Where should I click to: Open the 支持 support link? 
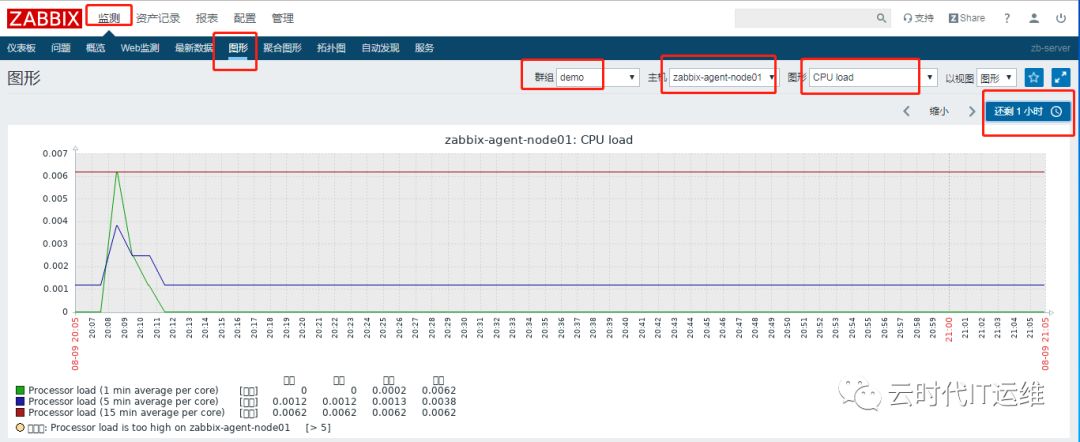coord(918,19)
